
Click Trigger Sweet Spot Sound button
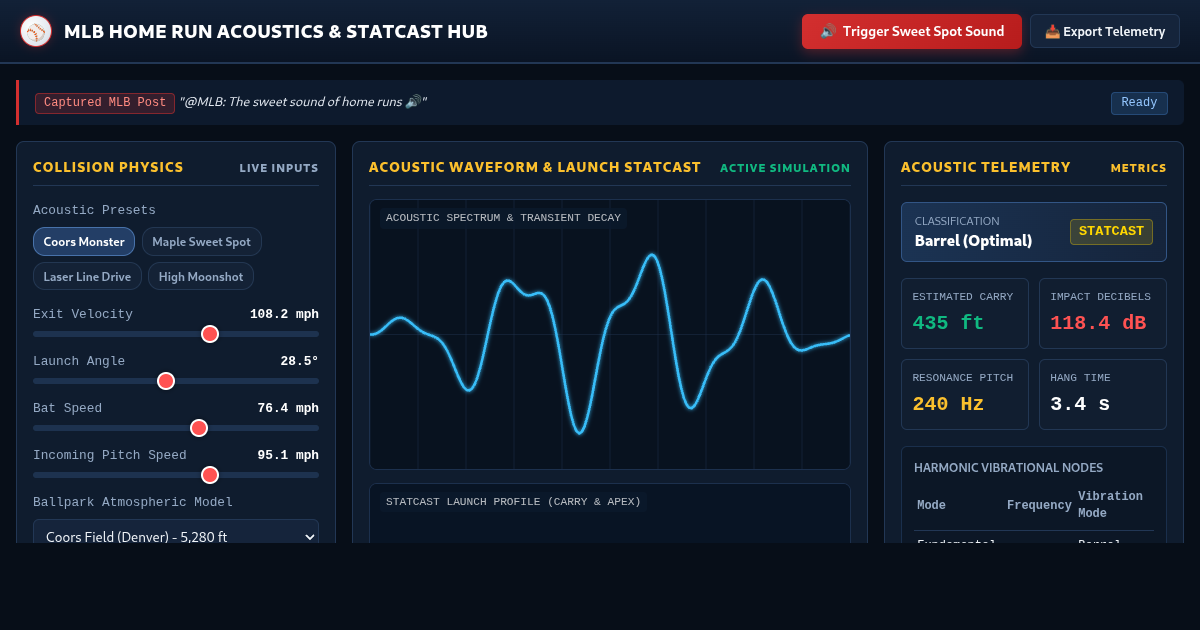click(x=912, y=31)
